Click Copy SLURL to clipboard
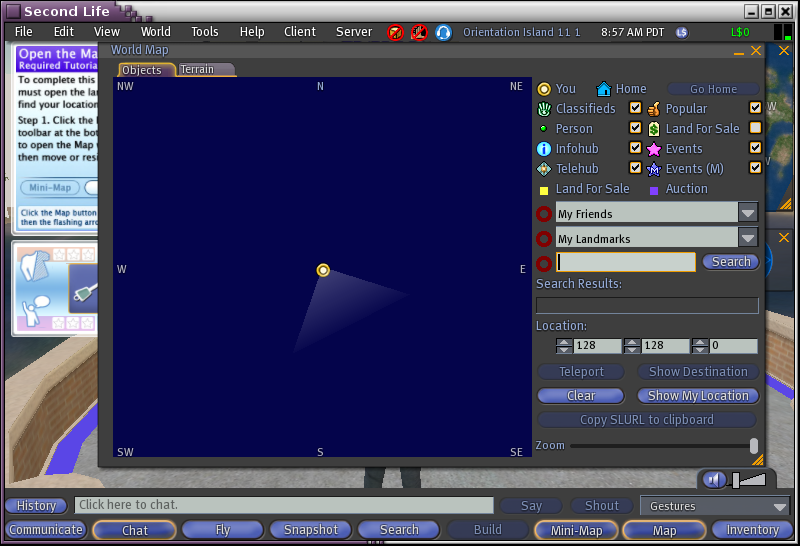Image resolution: width=800 pixels, height=546 pixels. tap(646, 419)
